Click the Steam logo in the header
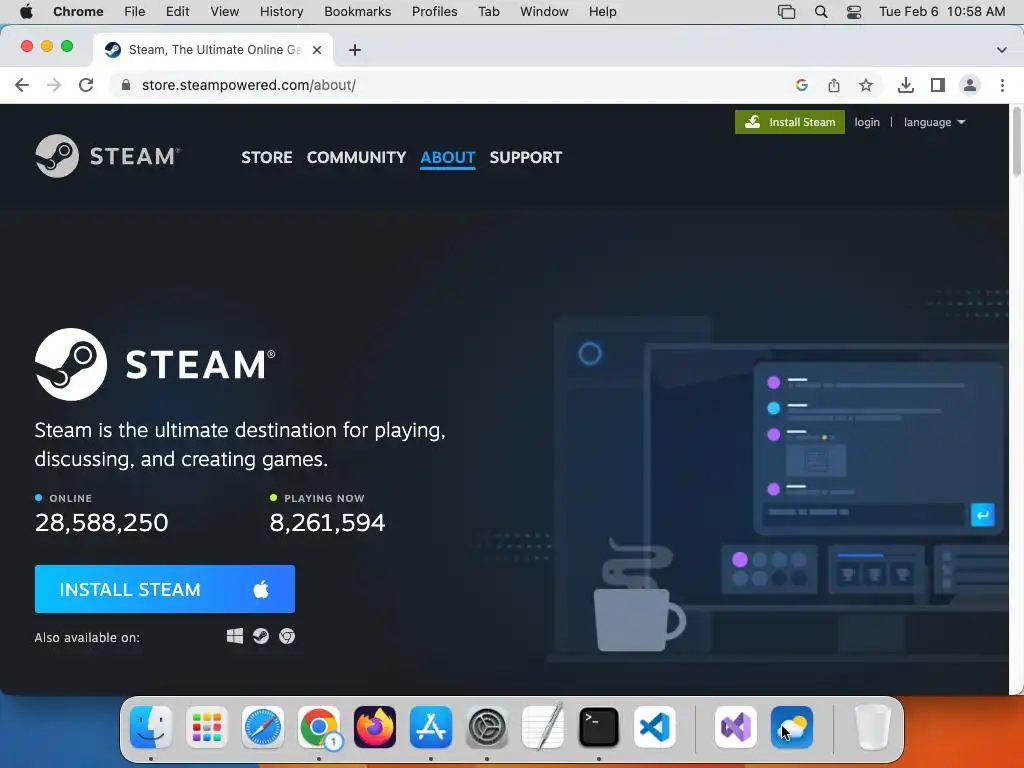This screenshot has height=768, width=1024. [x=108, y=156]
